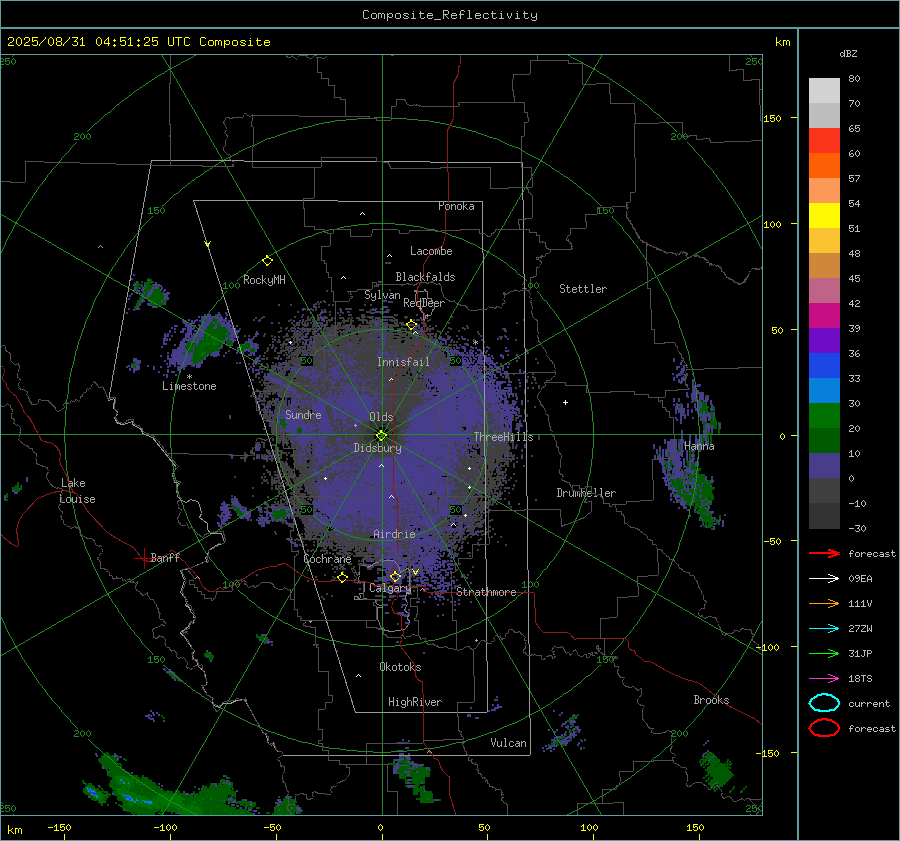Select the Limestone label
This screenshot has width=900, height=841.
pyautogui.click(x=189, y=386)
